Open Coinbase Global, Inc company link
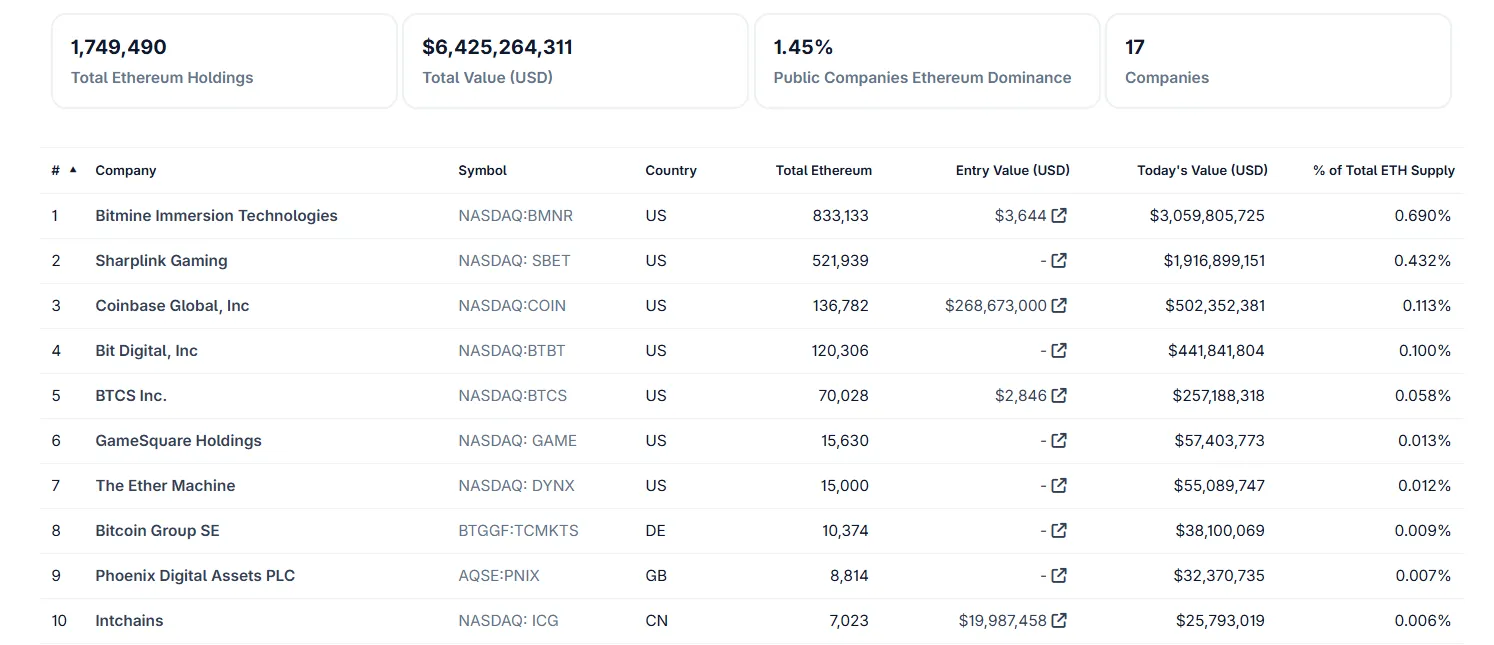 click(172, 306)
